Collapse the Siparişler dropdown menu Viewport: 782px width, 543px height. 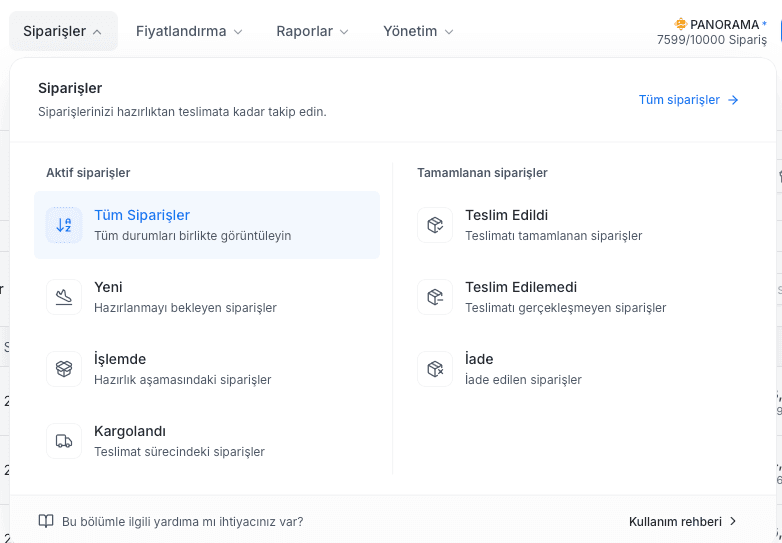[63, 31]
